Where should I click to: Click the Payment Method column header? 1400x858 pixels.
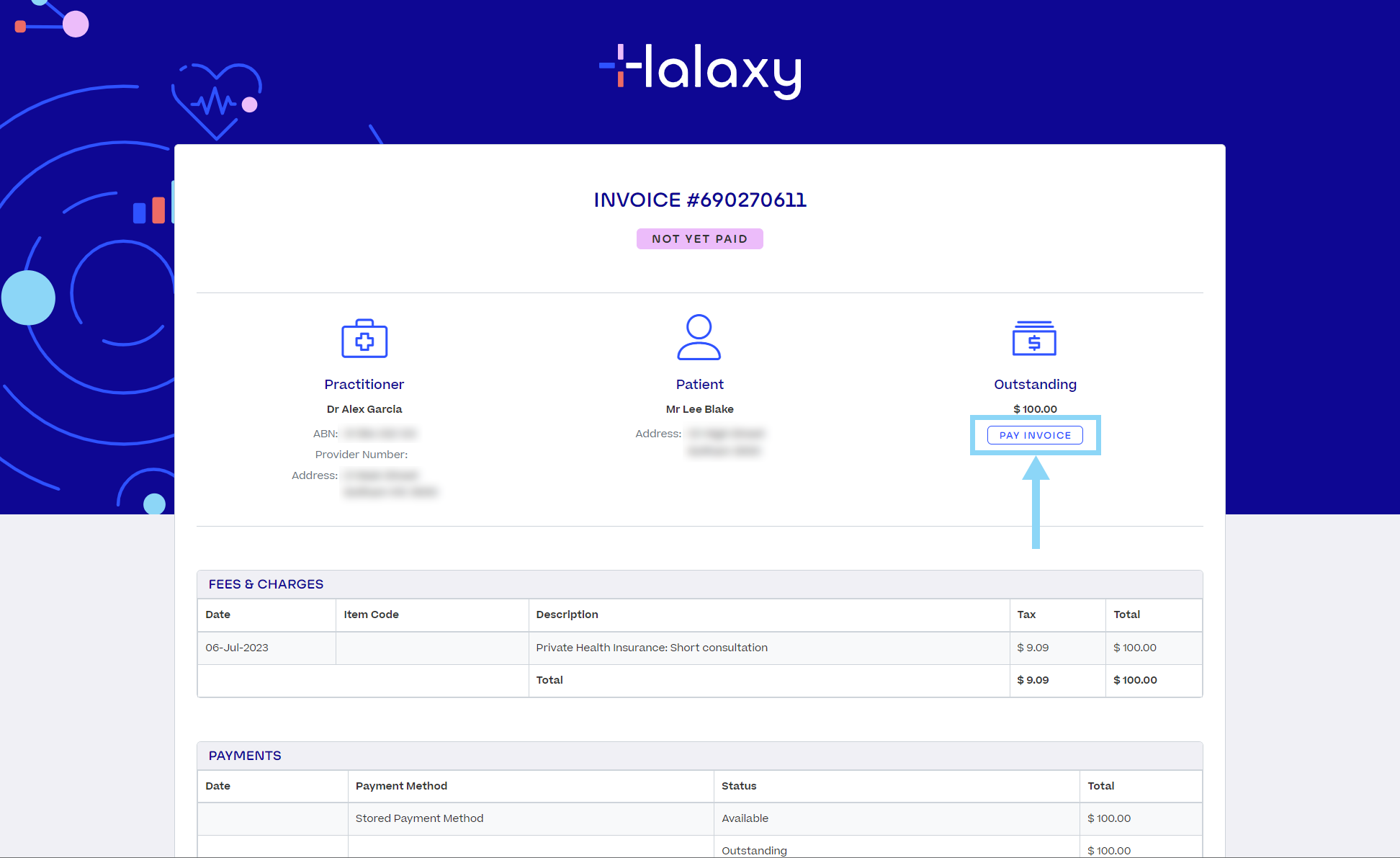(401, 786)
